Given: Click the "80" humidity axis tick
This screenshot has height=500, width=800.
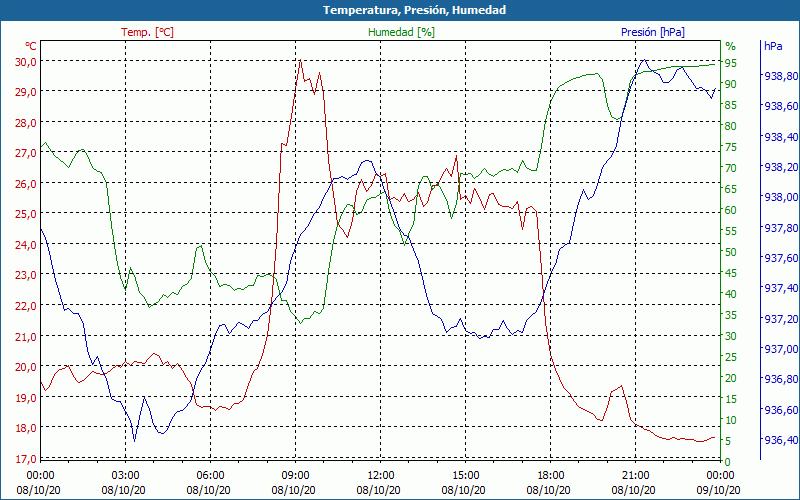Looking at the screenshot, I should click(x=731, y=126).
